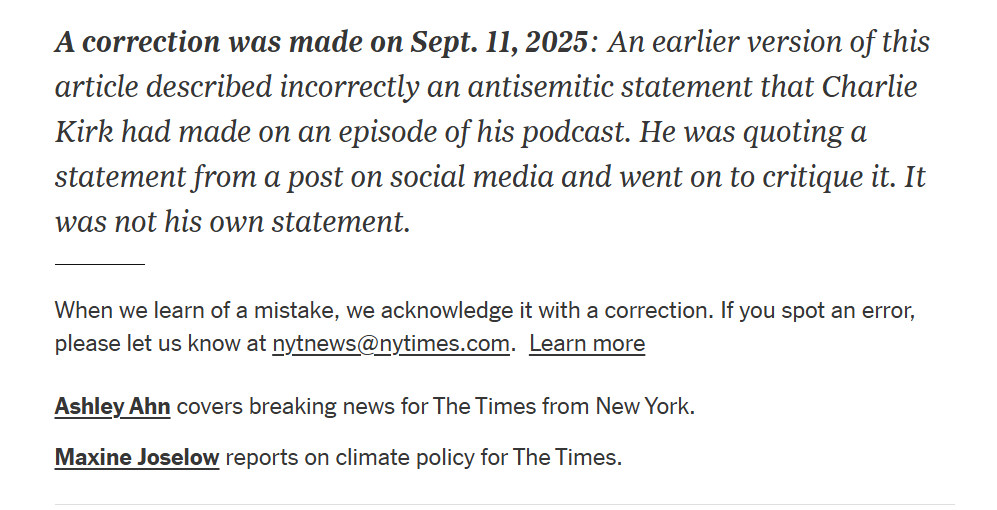Open the nytnews@nytimes.com email link
The width and height of the screenshot is (997, 510).
tap(390, 344)
